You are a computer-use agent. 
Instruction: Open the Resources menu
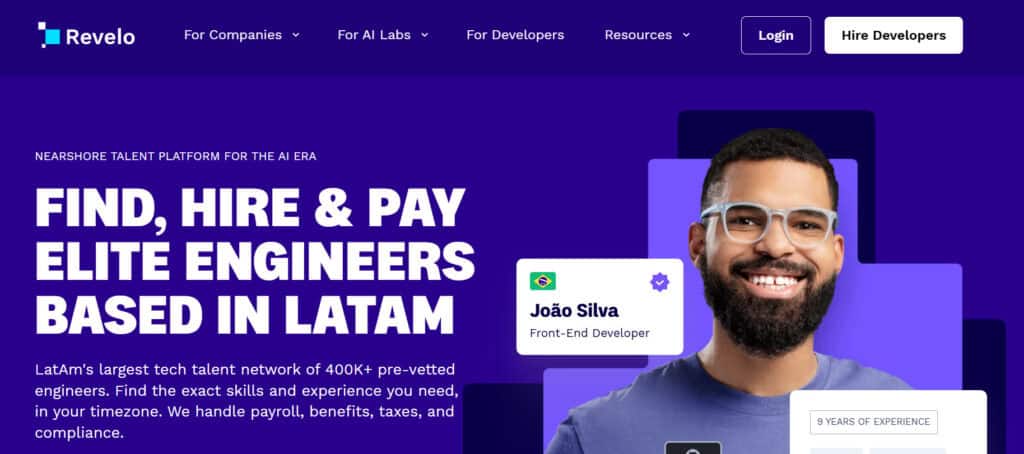click(x=638, y=35)
